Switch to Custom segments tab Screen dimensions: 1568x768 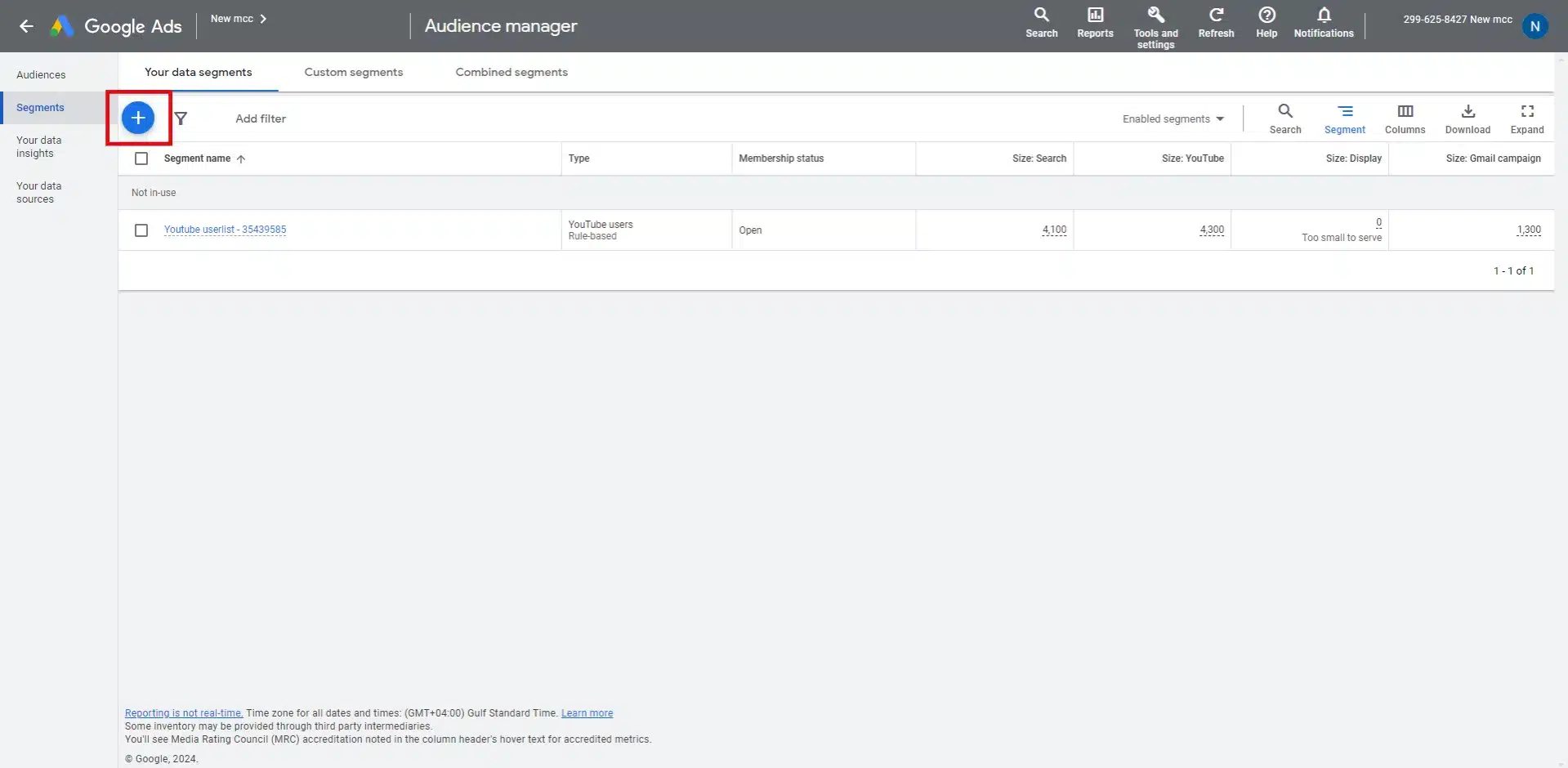click(x=354, y=72)
